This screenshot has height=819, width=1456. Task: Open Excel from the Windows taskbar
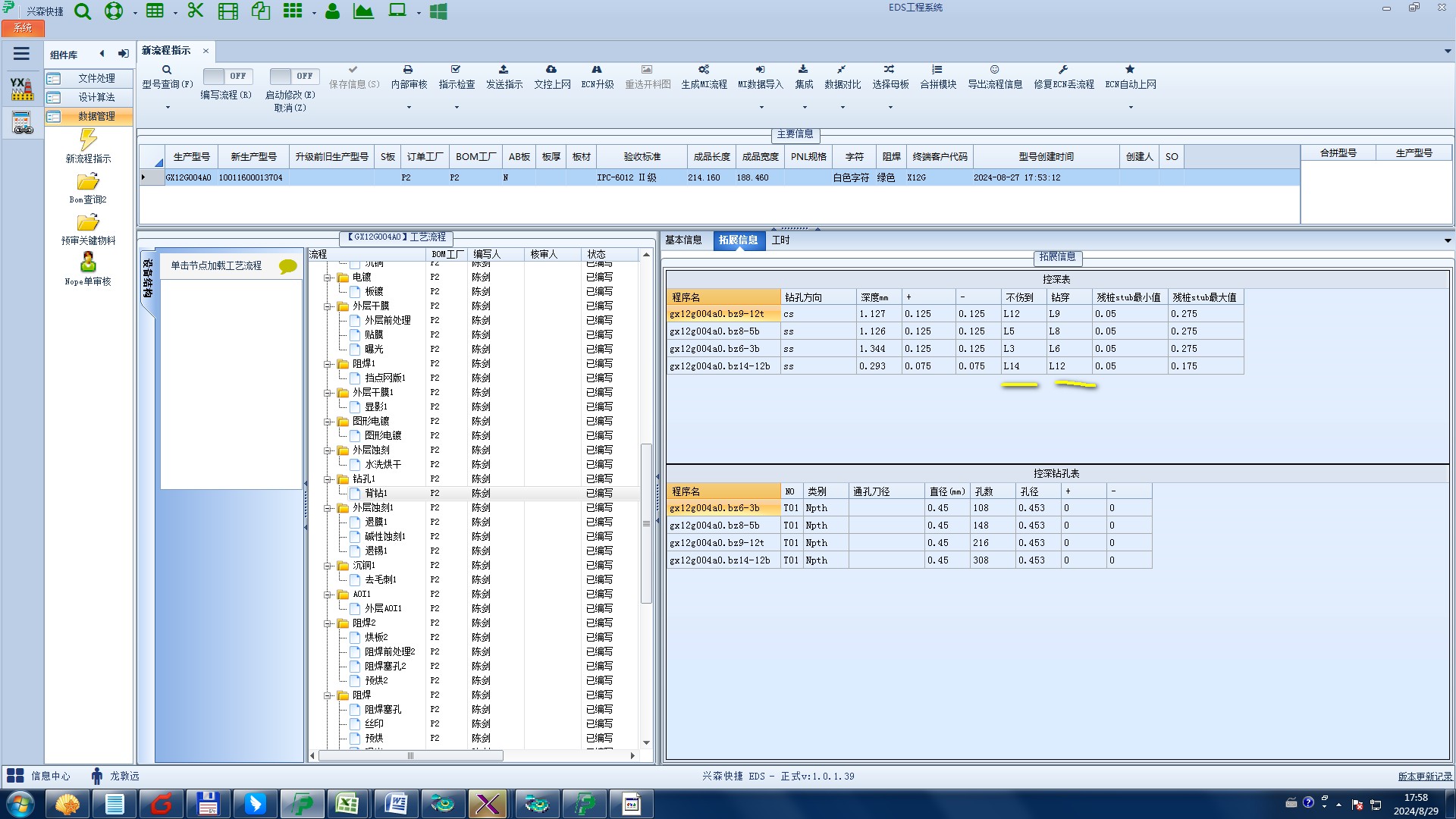[x=347, y=804]
